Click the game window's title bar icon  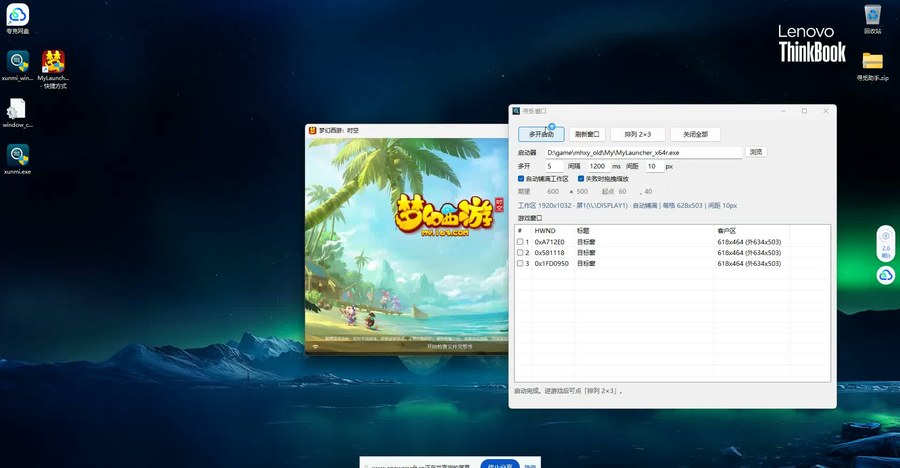313,130
